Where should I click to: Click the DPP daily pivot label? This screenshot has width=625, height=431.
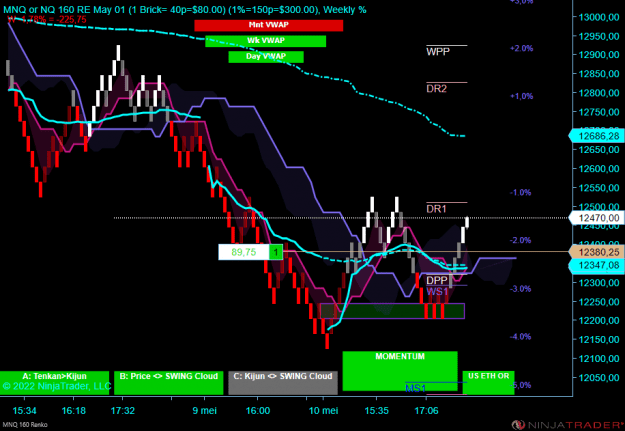437,280
